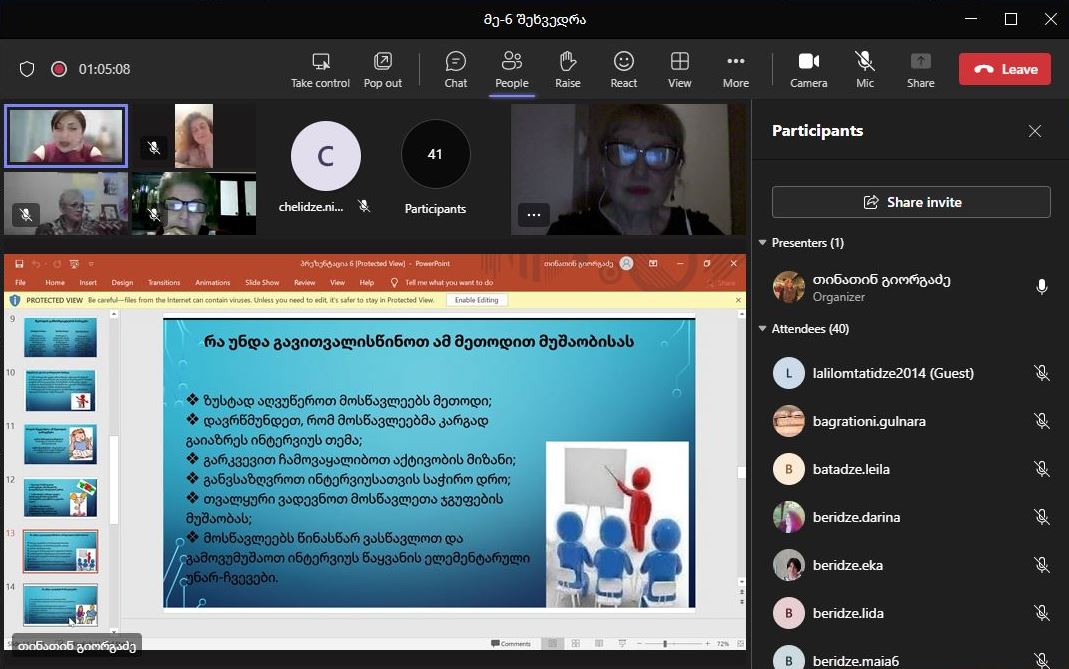Click mute icon for lalilomtatidze2014 (Guest)
1069x669 pixels.
[1041, 373]
